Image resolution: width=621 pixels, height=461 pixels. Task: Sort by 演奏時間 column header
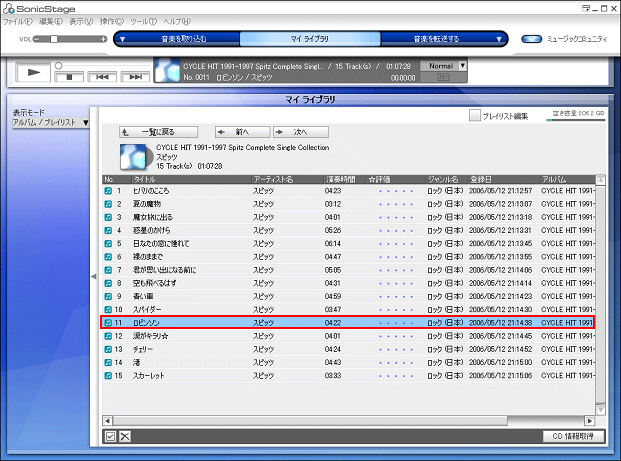click(345, 179)
